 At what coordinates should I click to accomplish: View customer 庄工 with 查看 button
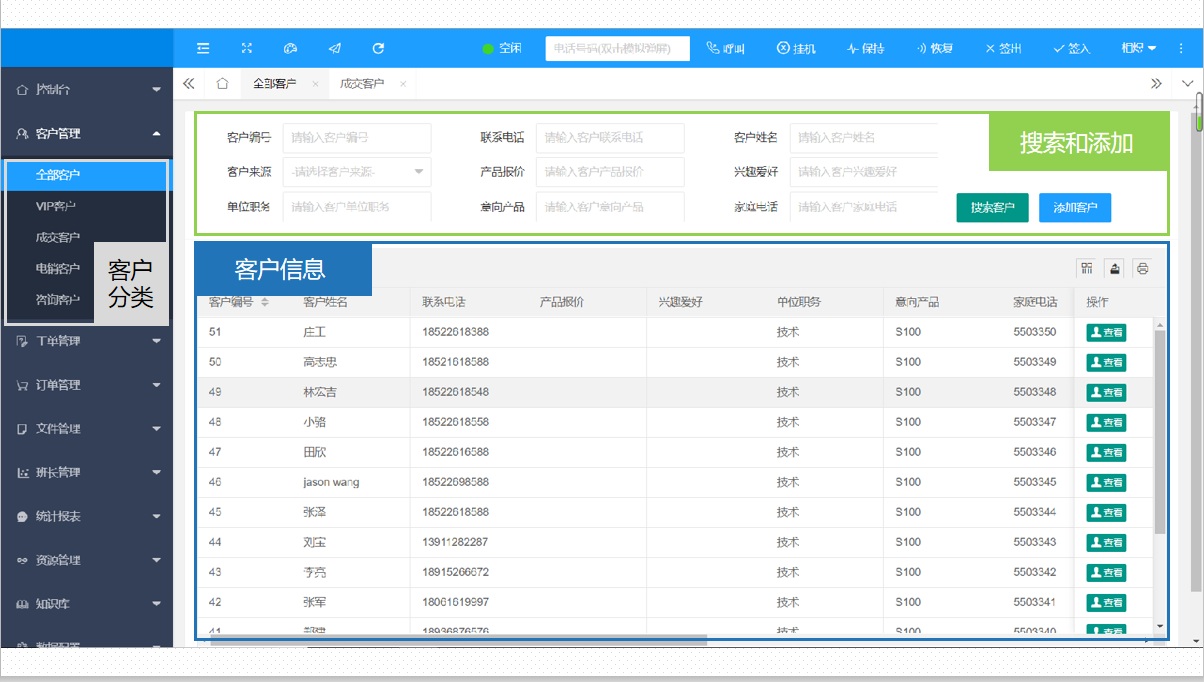pyautogui.click(x=1106, y=332)
